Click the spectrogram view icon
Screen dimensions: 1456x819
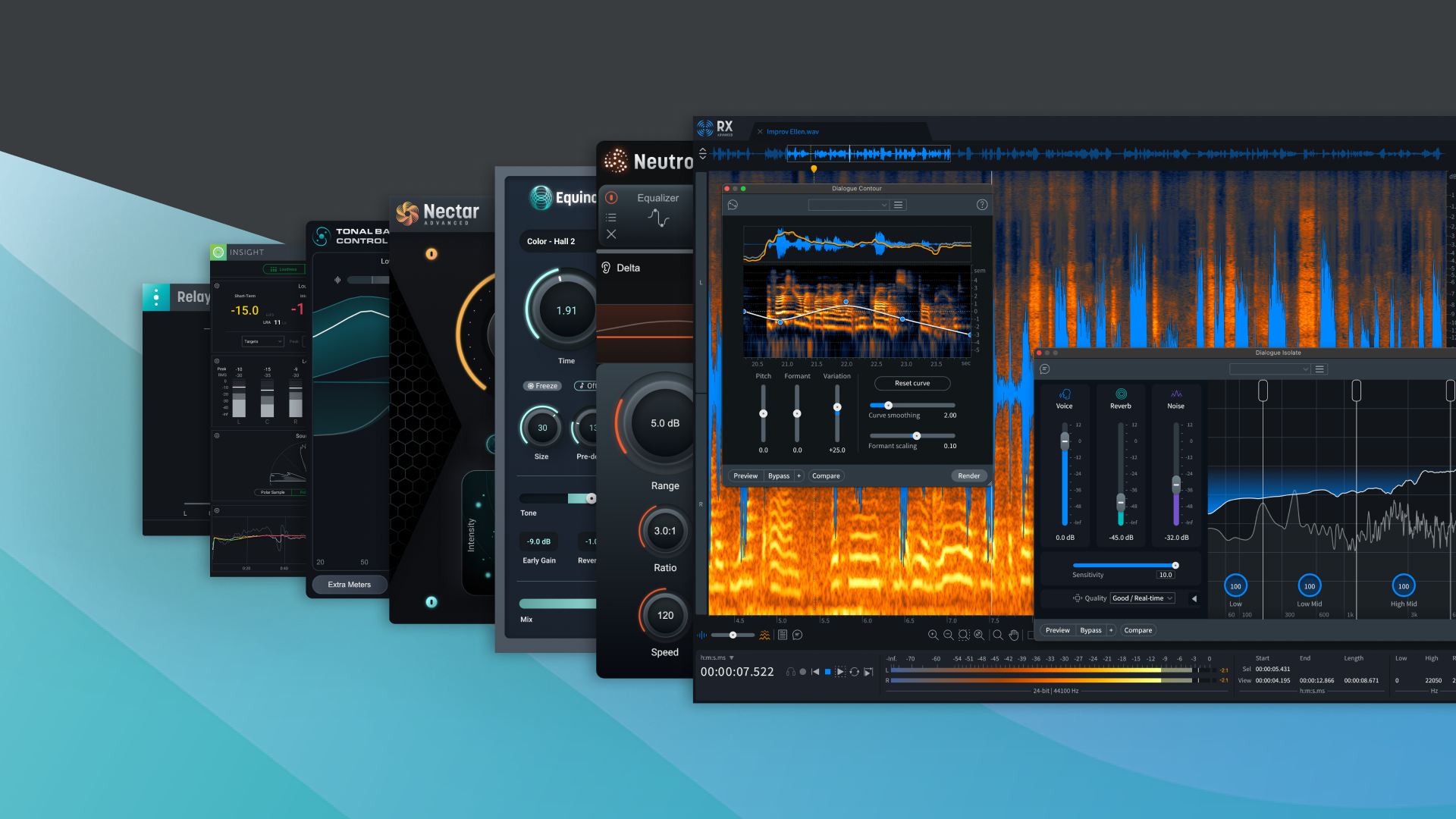point(764,635)
